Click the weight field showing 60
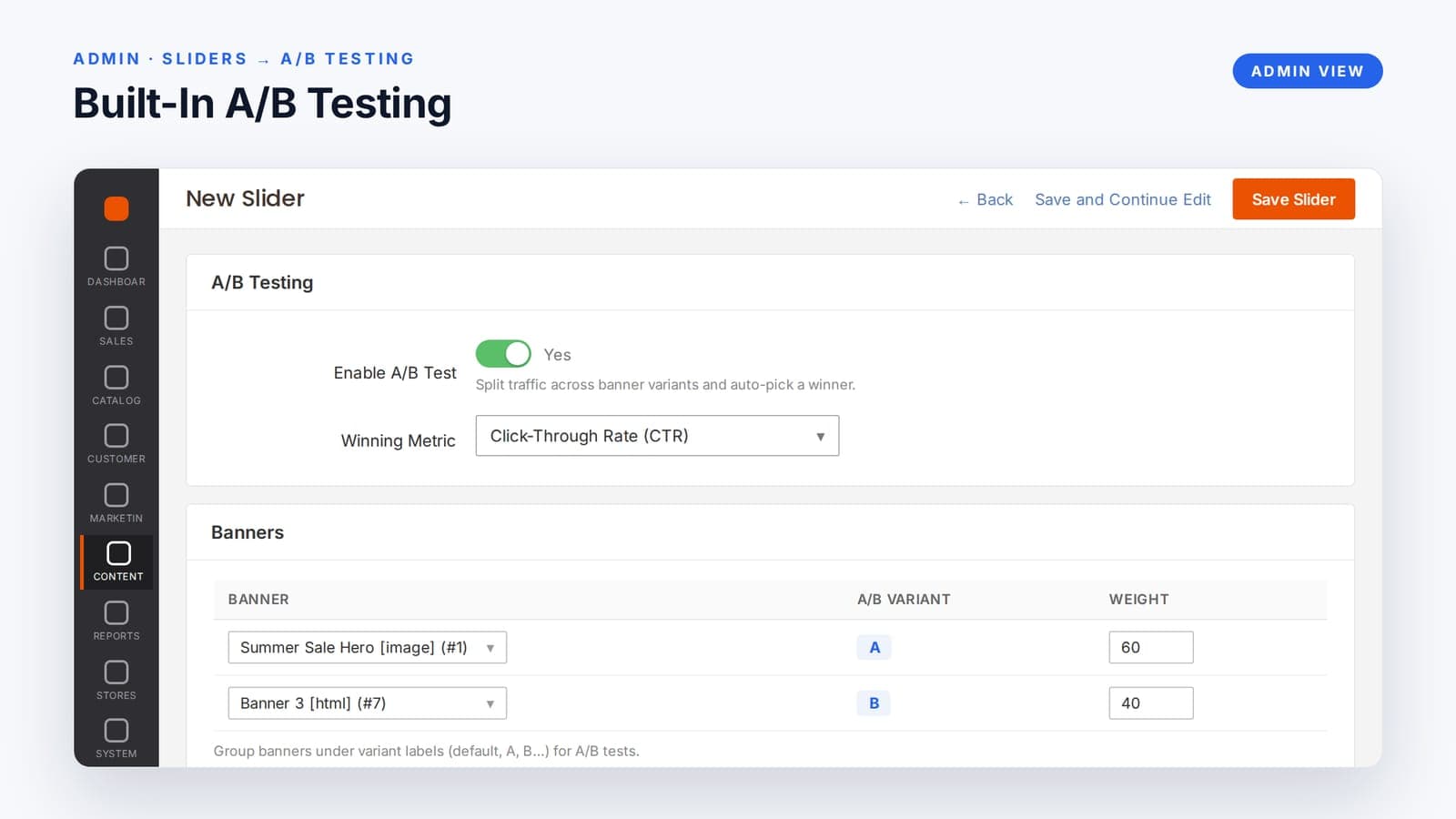 point(1151,647)
